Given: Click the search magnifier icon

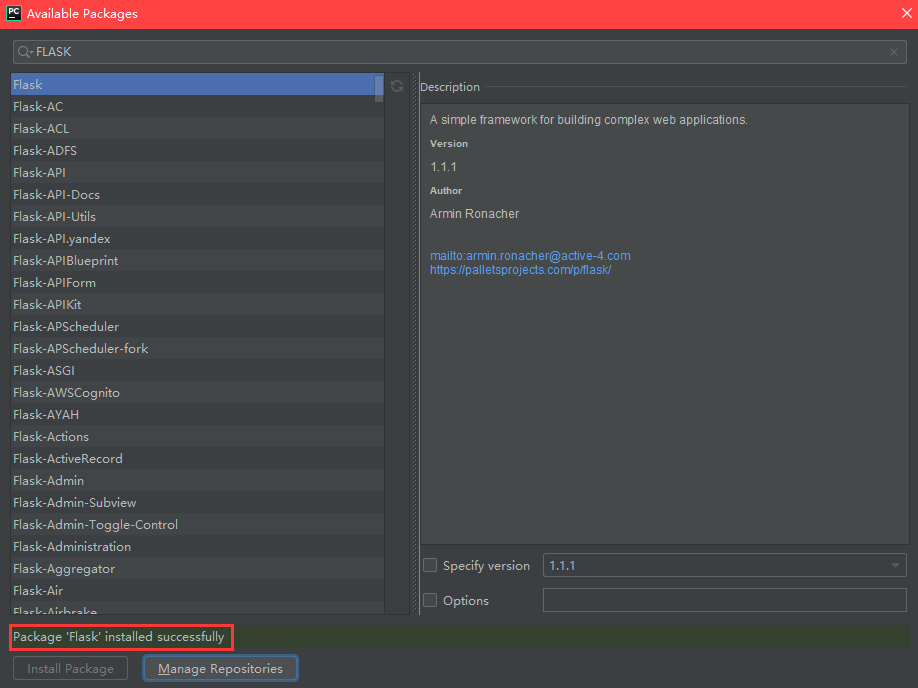Looking at the screenshot, I should click(x=24, y=52).
